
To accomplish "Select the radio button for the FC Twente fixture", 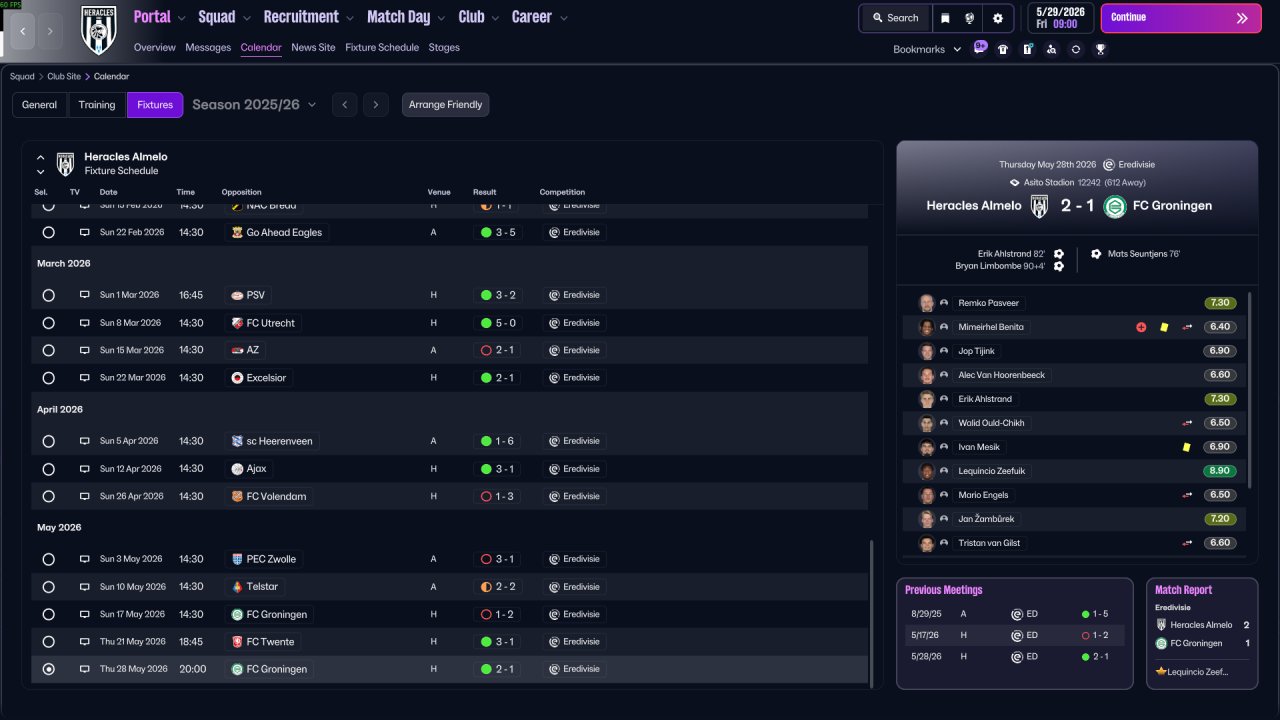I will (x=48, y=642).
